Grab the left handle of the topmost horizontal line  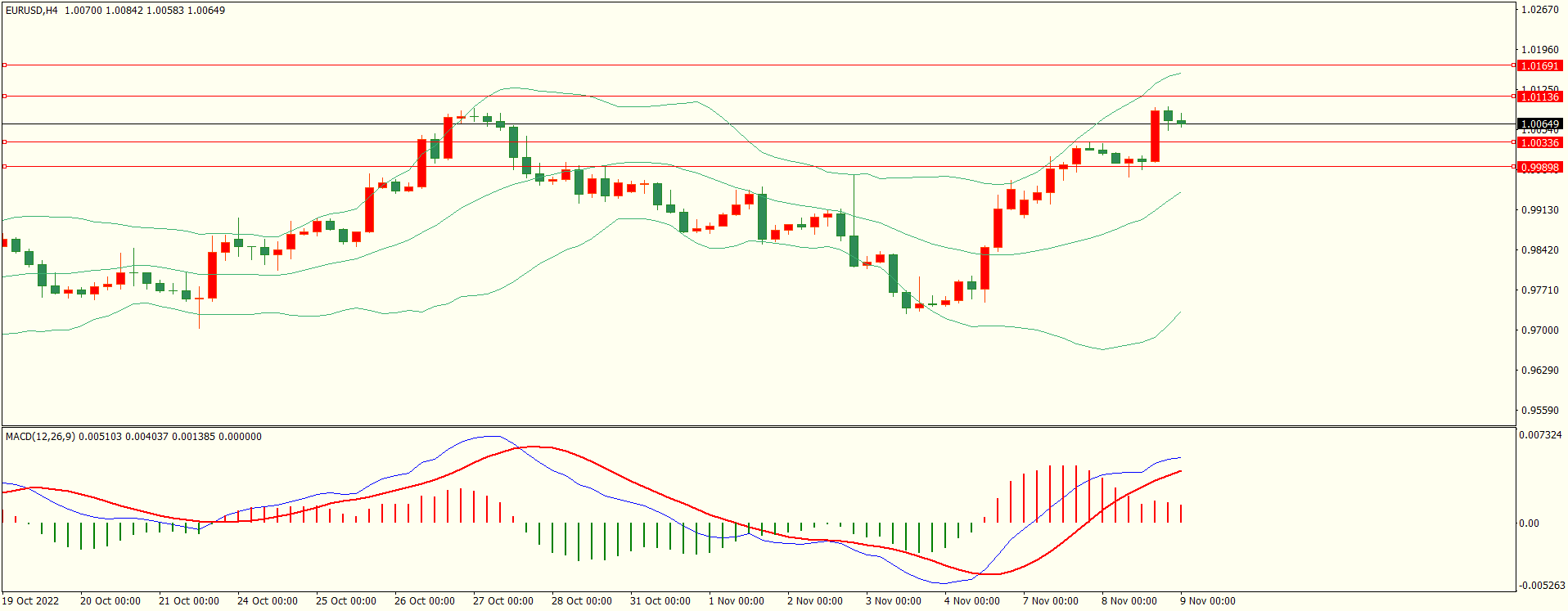[4, 65]
